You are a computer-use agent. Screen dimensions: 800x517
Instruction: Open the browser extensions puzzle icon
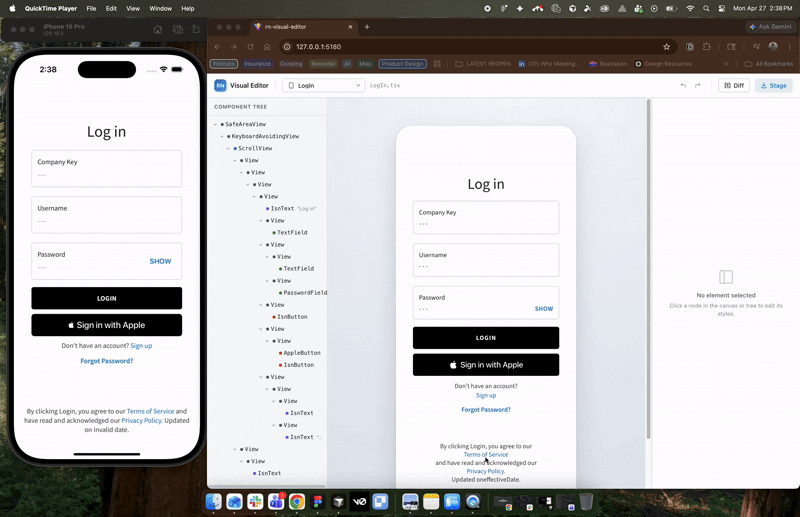[707, 46]
